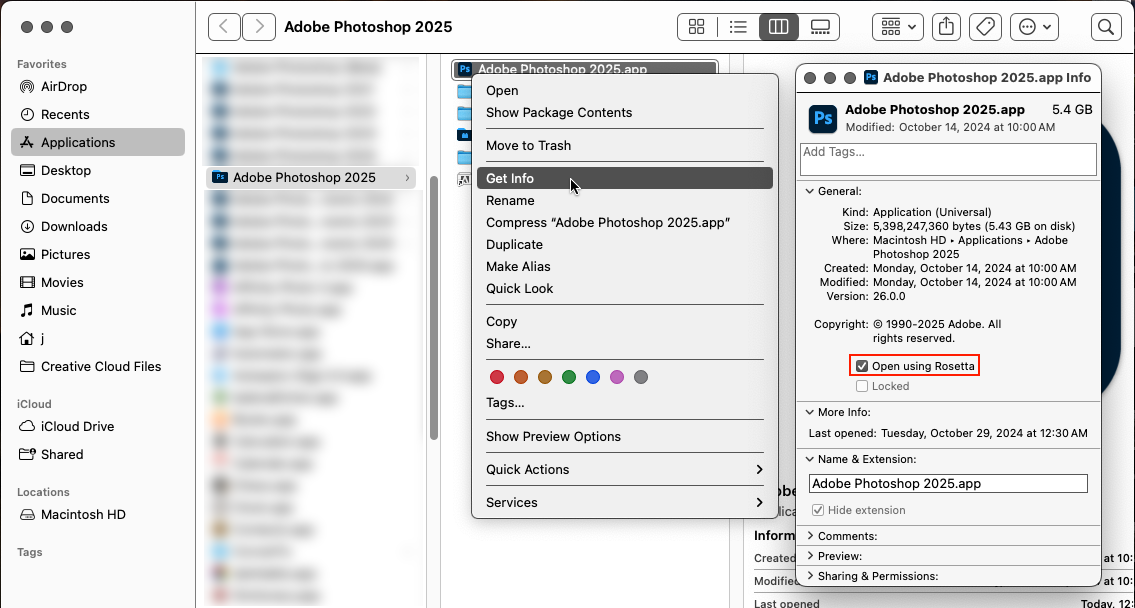Open the Share toolbar icon
The width and height of the screenshot is (1135, 608).
point(946,27)
